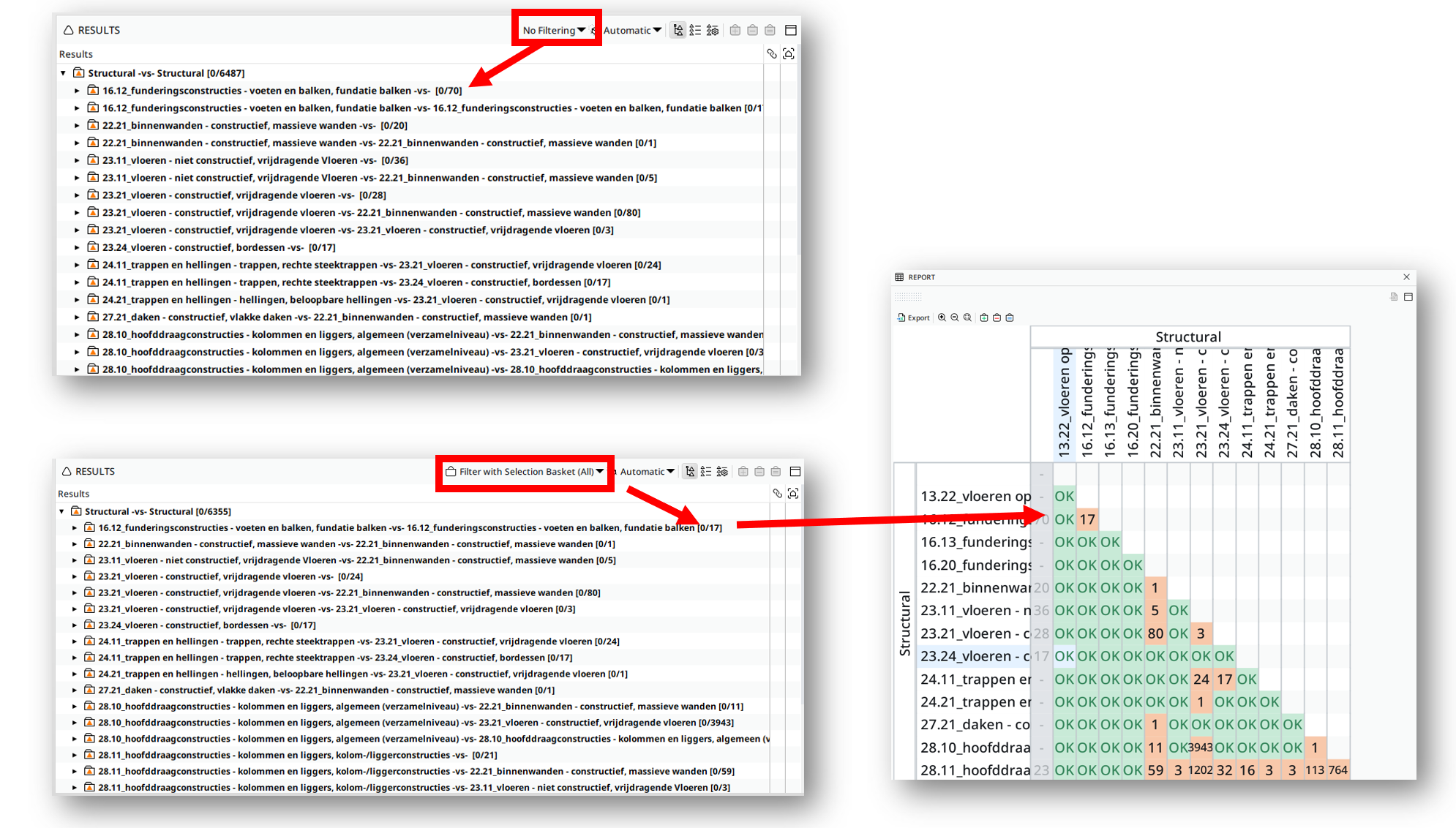Select 24.21_trappen en hellingen [0/1] row in top panel
This screenshot has height=828, width=1456.
pyautogui.click(x=386, y=299)
